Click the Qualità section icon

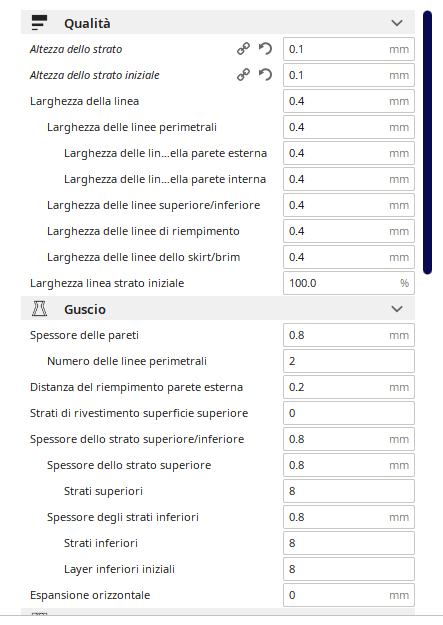click(x=39, y=23)
